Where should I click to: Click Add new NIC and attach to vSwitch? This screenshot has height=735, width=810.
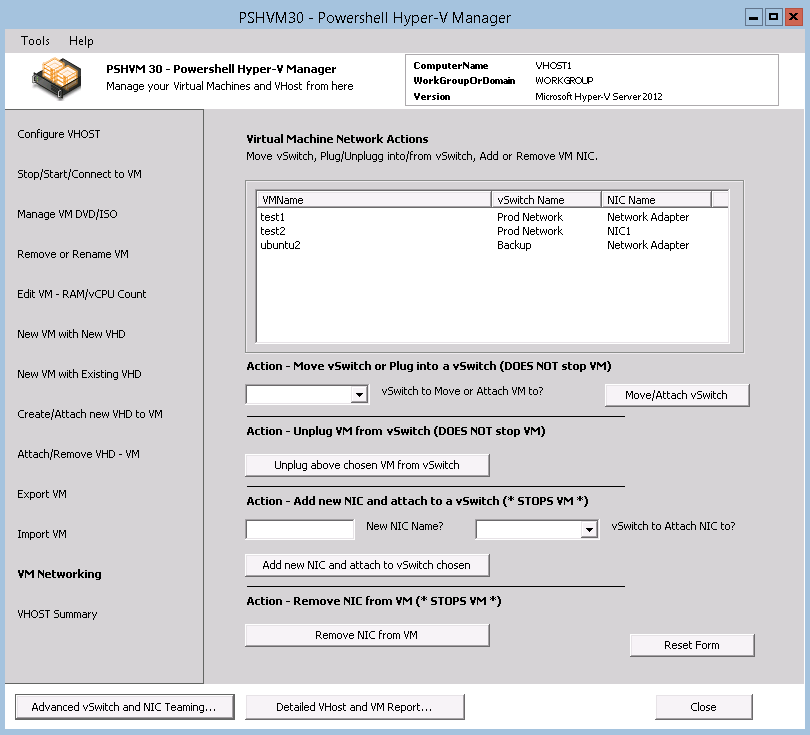pos(367,565)
